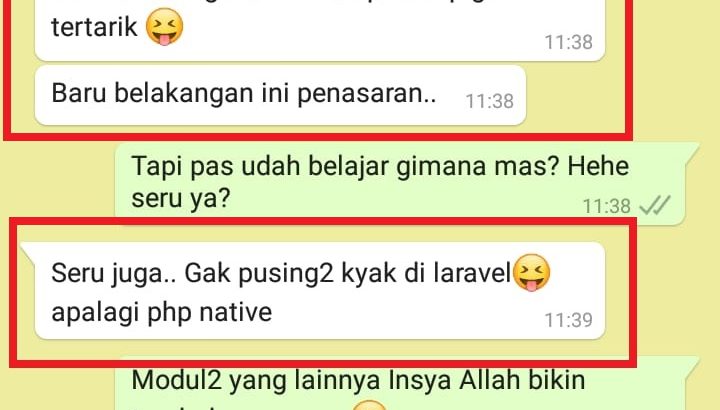Tap the double check mark read receipt
This screenshot has width=720, height=410.
pos(655,205)
